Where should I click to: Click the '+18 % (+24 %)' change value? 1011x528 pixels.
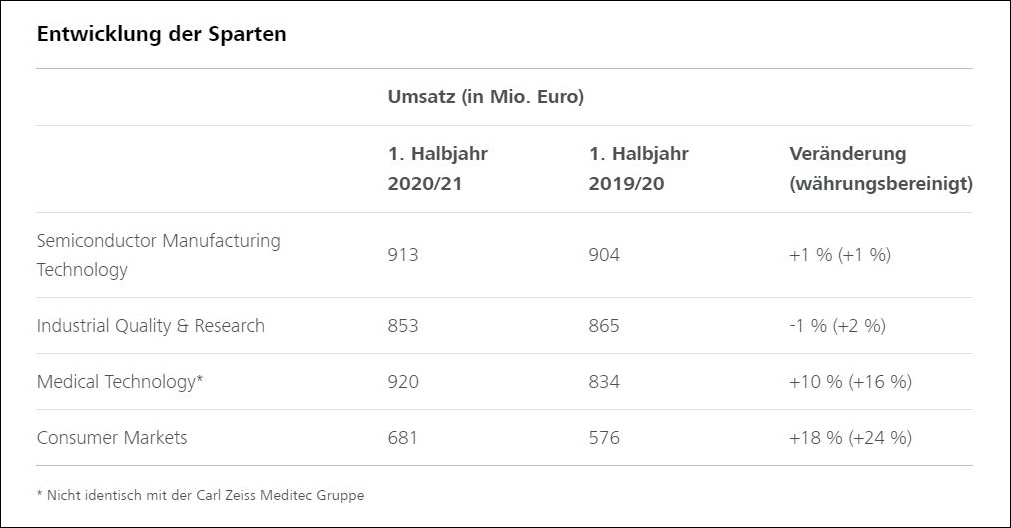(x=850, y=438)
